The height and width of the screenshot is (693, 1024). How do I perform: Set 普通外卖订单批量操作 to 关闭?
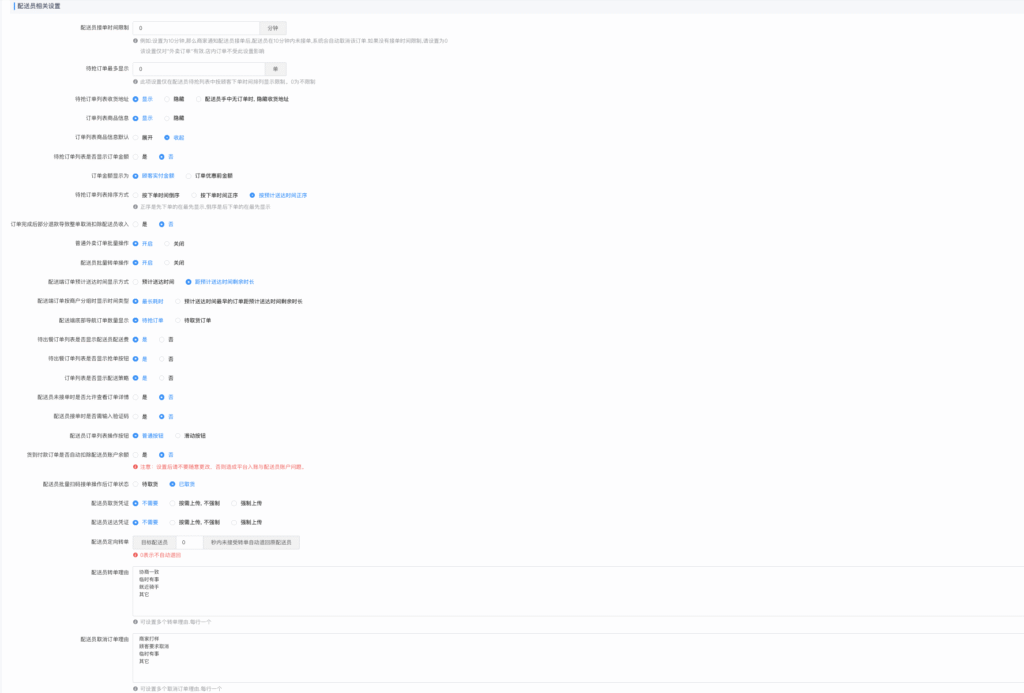point(167,243)
